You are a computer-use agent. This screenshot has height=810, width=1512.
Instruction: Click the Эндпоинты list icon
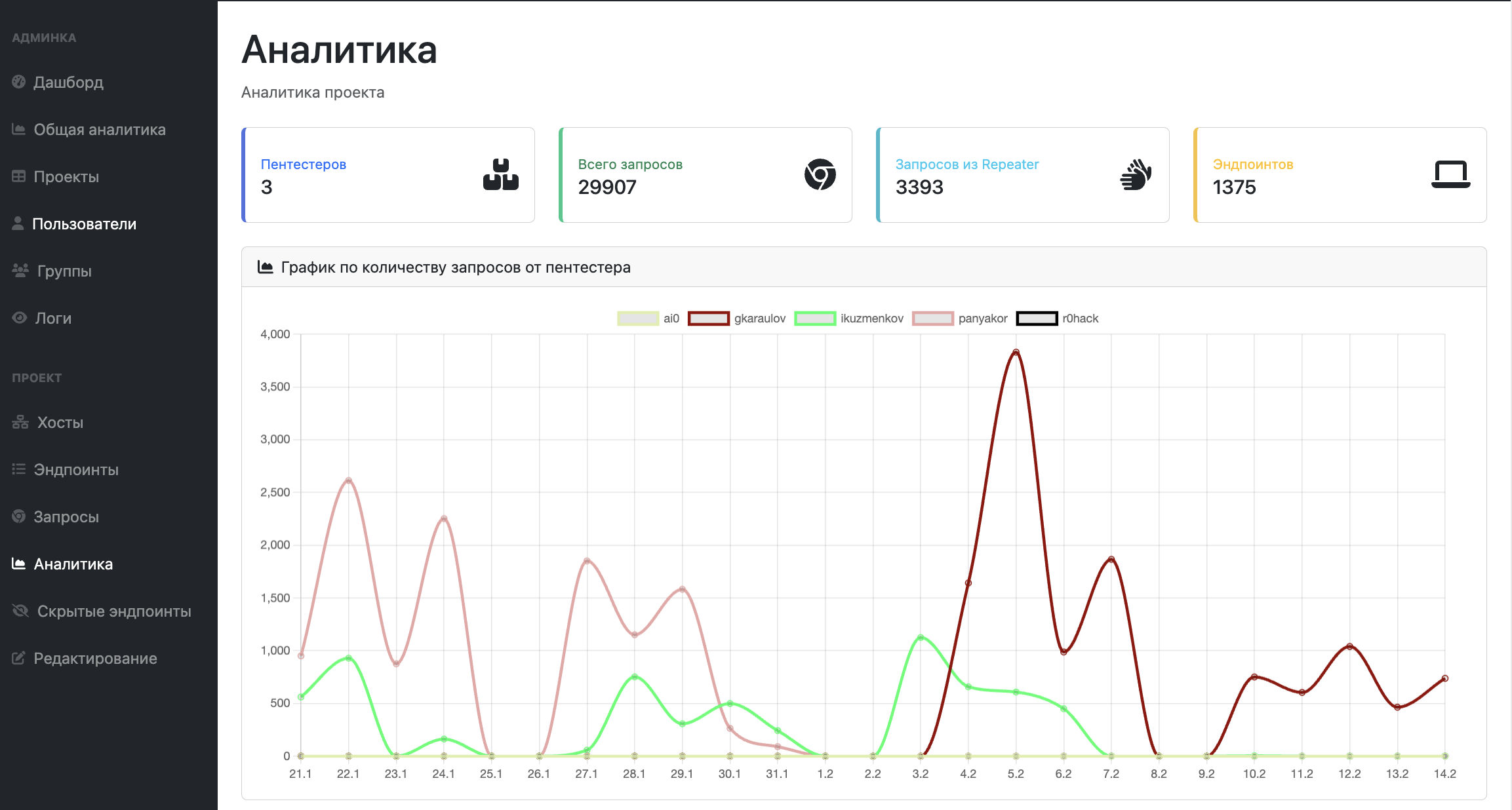(x=19, y=469)
